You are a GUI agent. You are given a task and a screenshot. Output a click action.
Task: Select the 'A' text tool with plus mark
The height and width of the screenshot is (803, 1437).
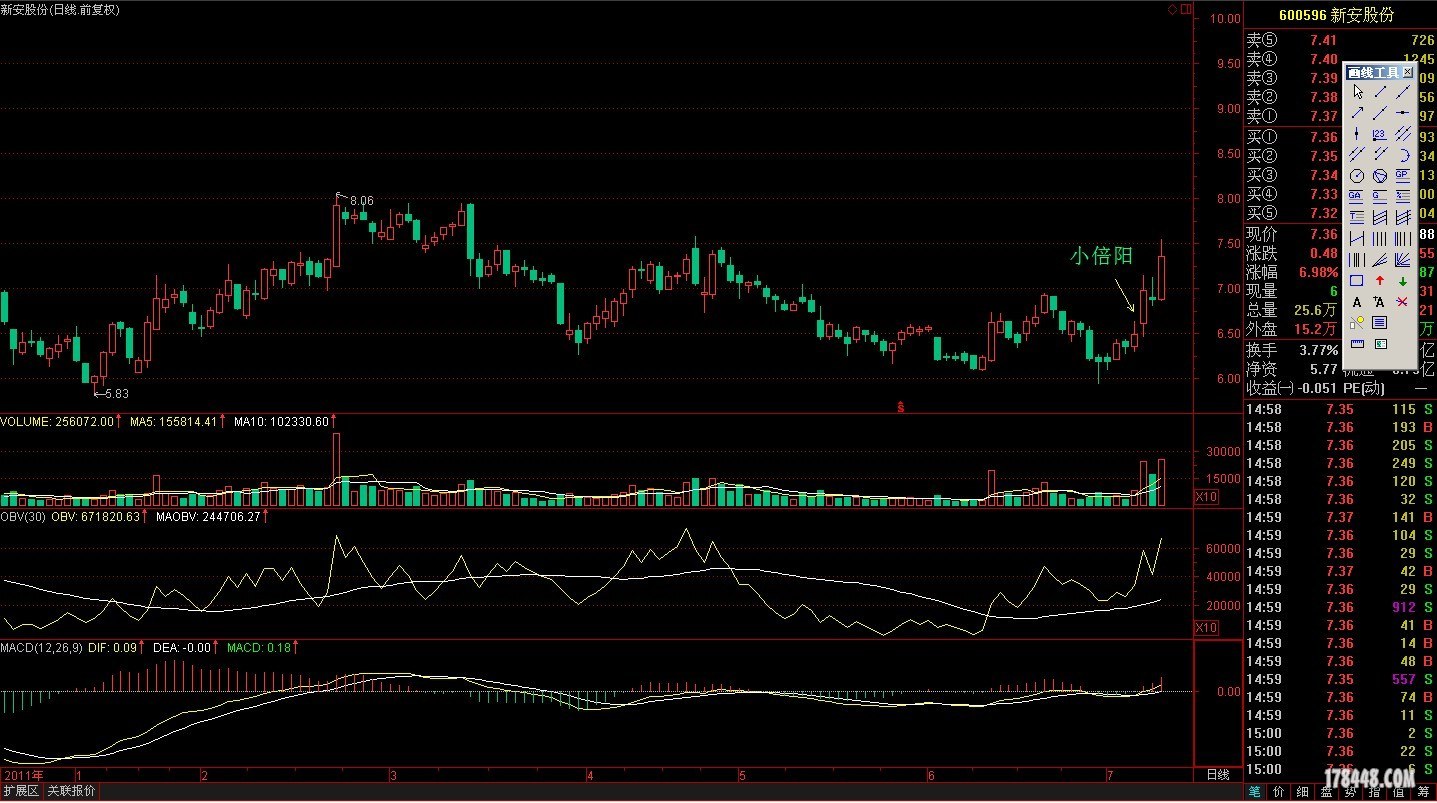pyautogui.click(x=1380, y=302)
